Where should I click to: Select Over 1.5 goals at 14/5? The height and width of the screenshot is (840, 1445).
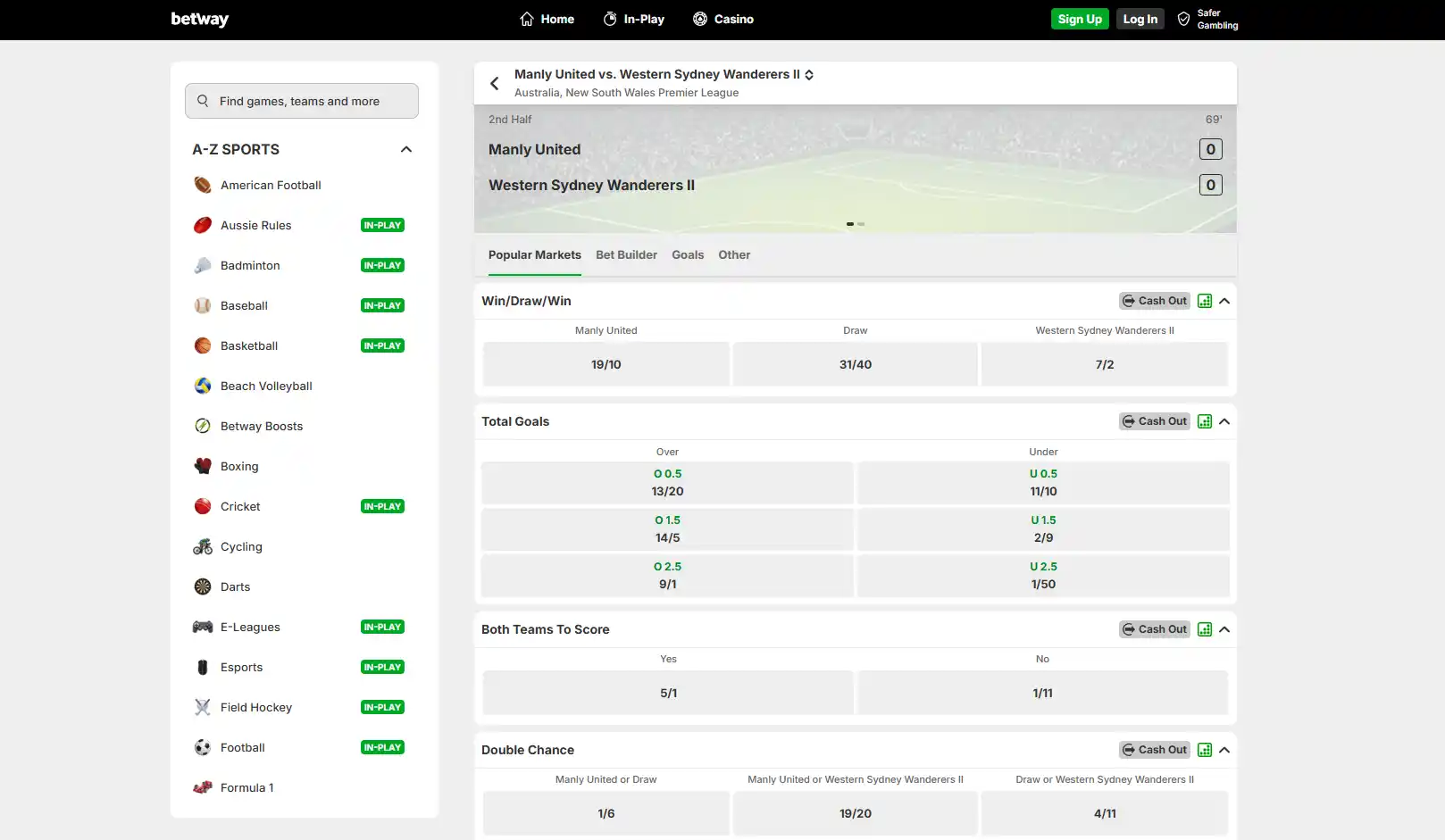[x=668, y=529]
